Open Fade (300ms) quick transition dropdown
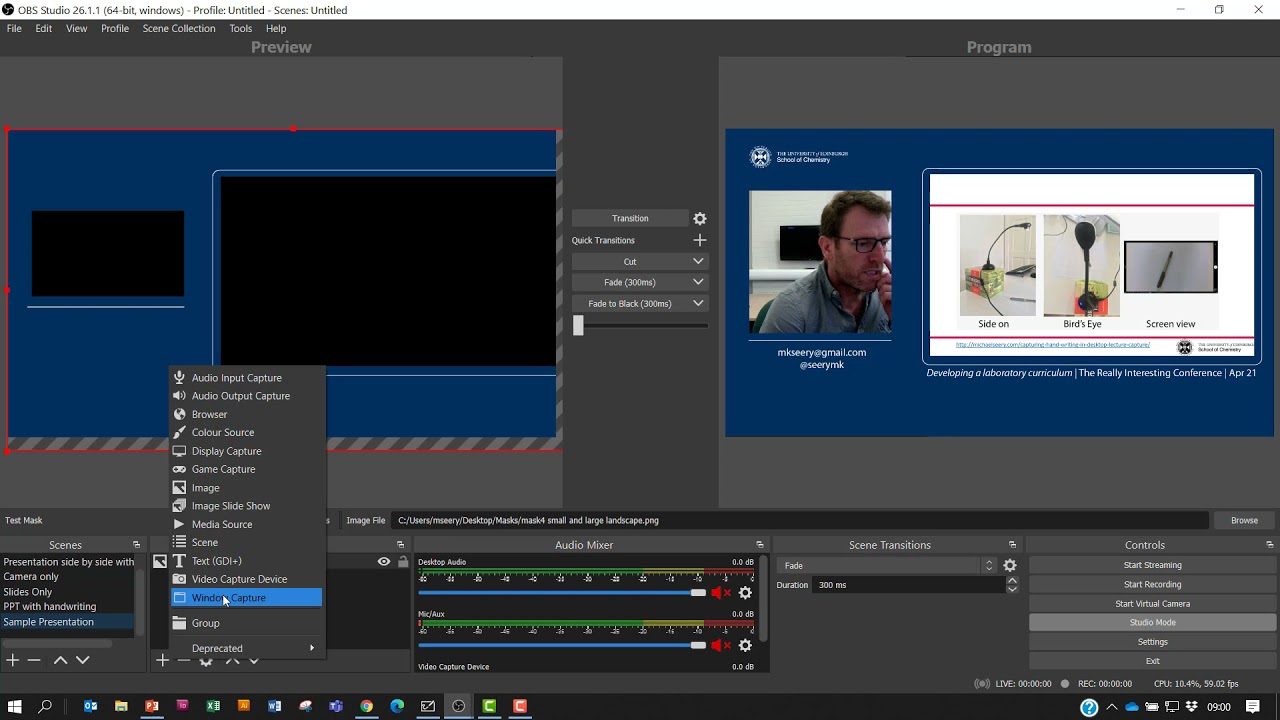The image size is (1280, 720). [640, 282]
